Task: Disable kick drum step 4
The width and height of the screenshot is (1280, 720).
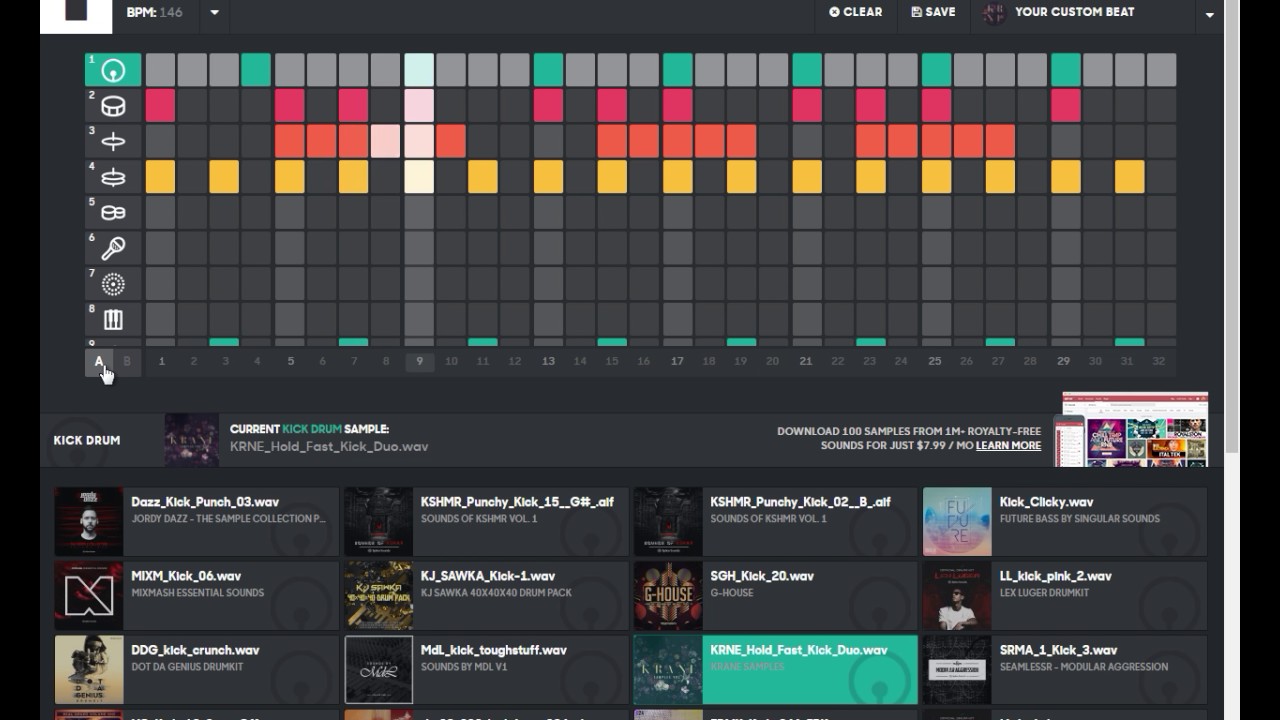Action: pyautogui.click(x=256, y=70)
